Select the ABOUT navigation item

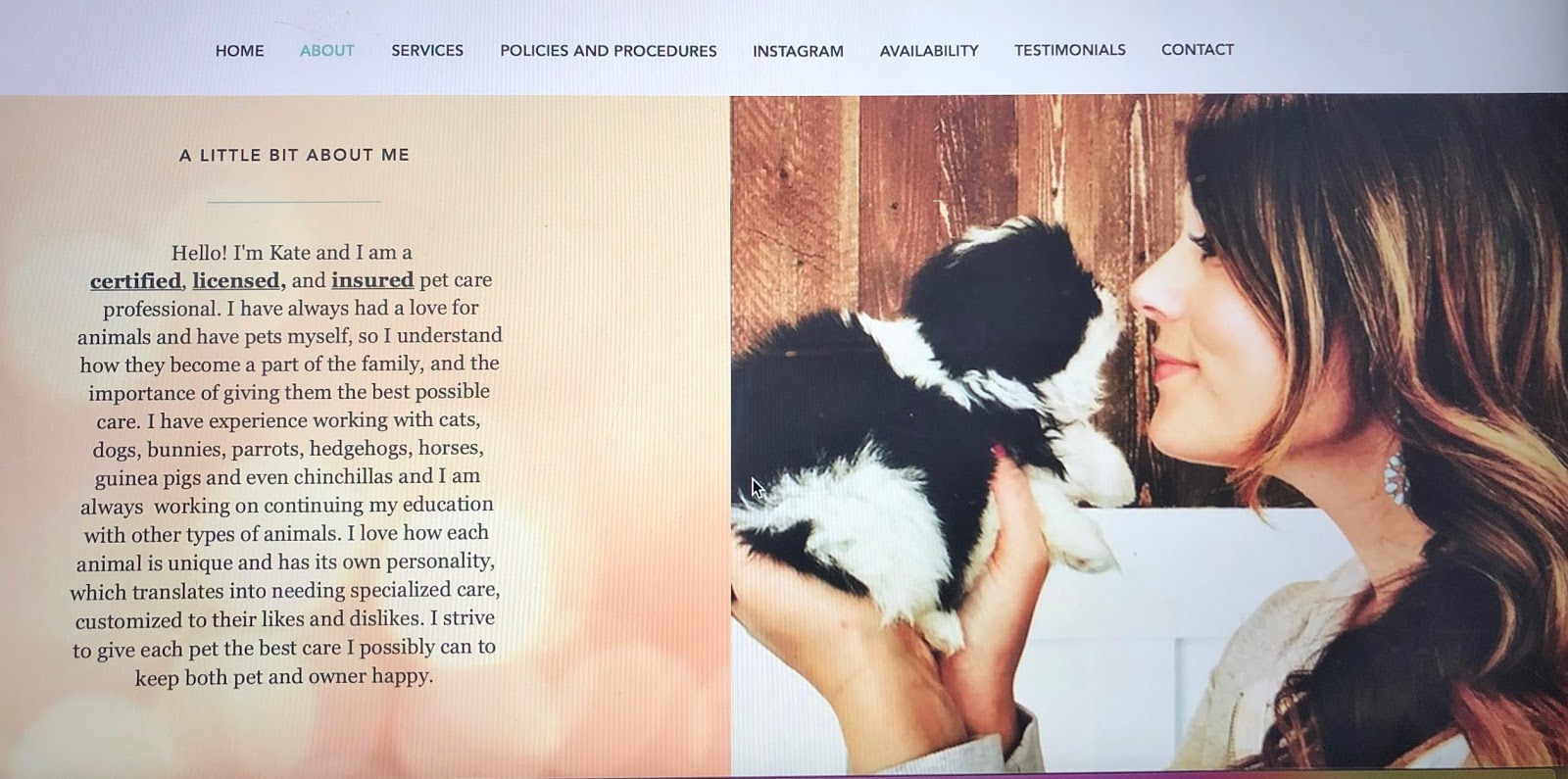click(326, 51)
